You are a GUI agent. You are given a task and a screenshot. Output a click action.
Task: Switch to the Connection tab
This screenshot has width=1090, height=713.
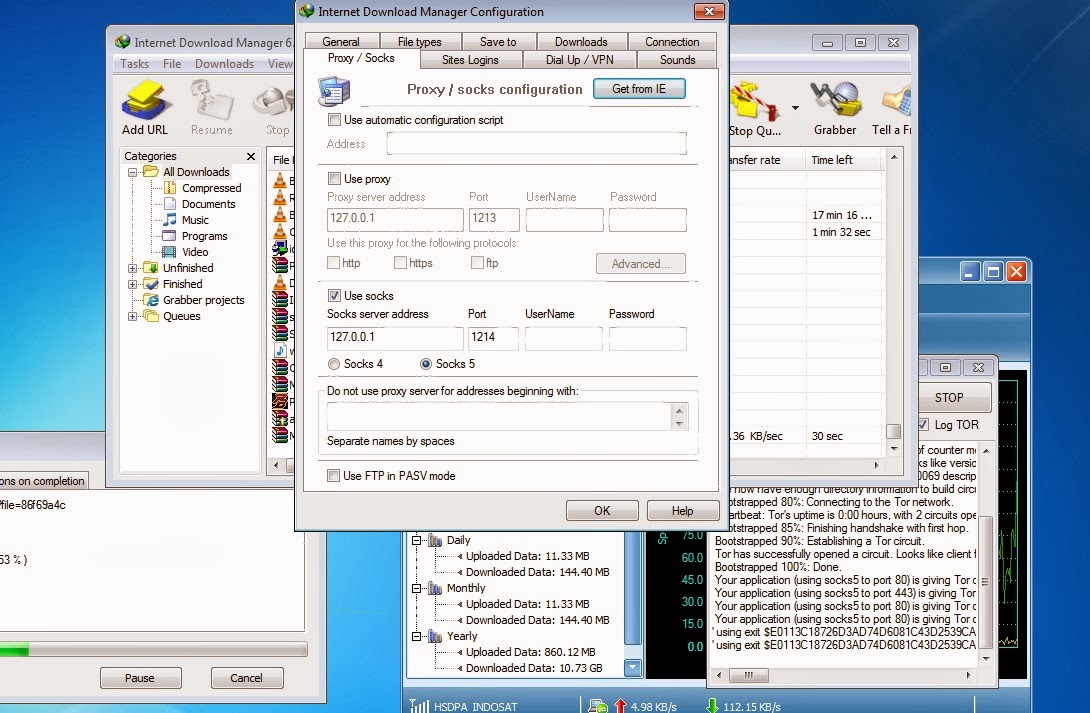point(672,42)
